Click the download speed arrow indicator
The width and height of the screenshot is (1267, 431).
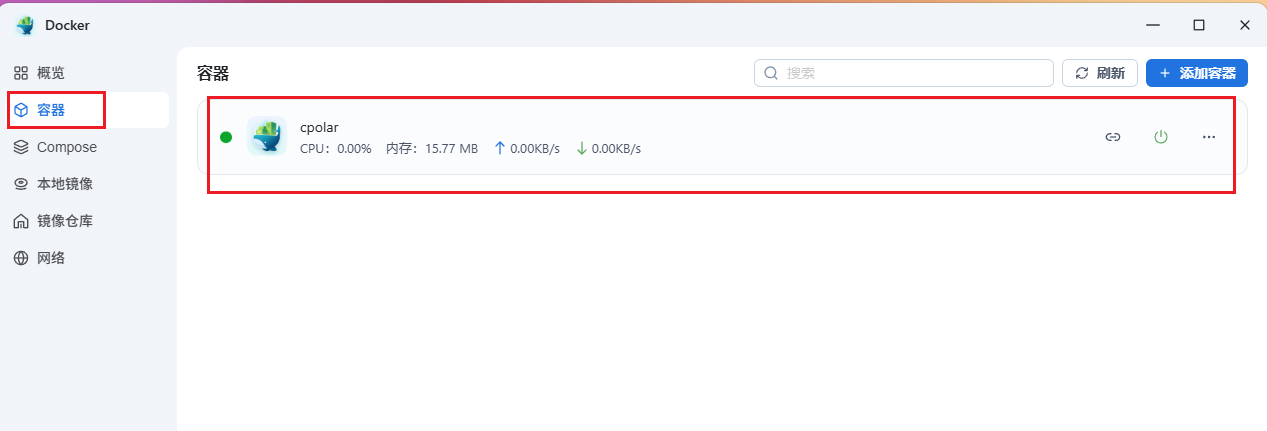tap(581, 148)
